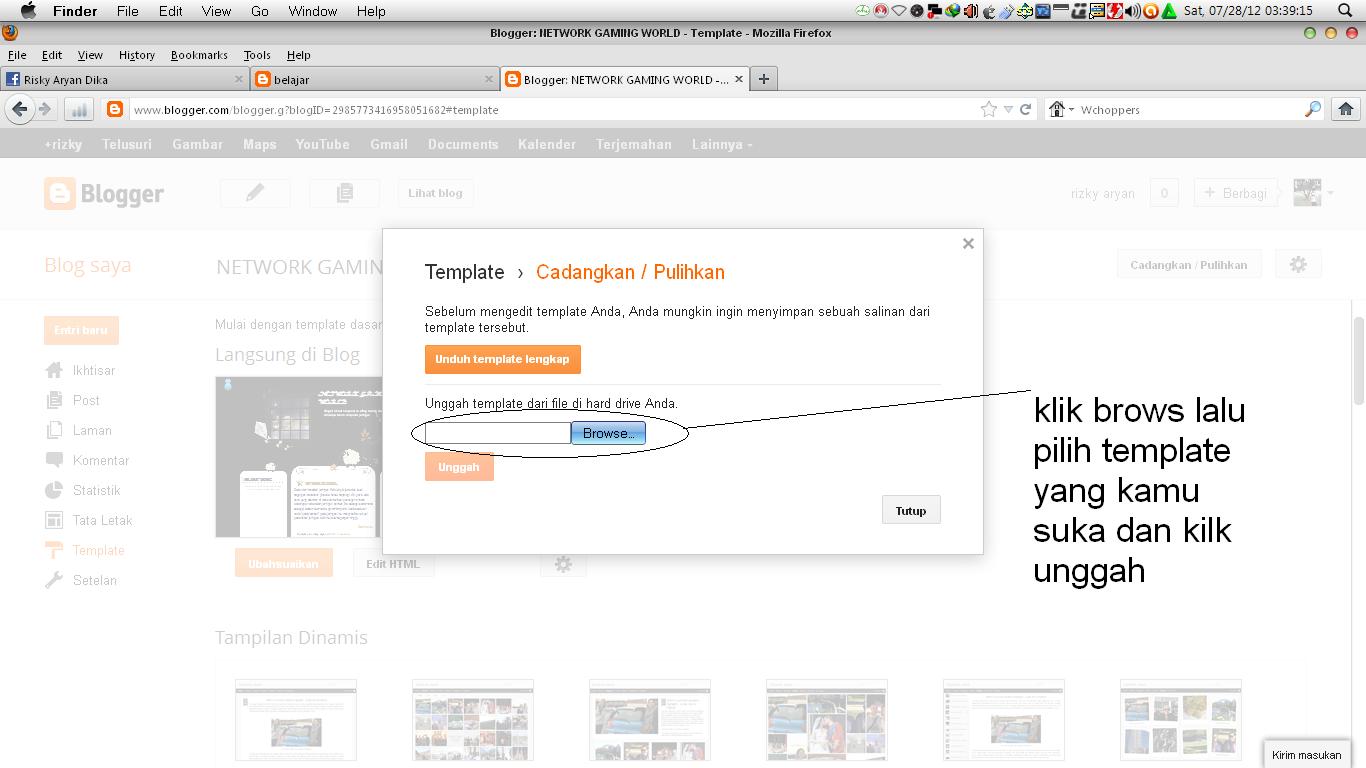
Task: Open the Laman link in sidebar
Action: (x=92, y=430)
